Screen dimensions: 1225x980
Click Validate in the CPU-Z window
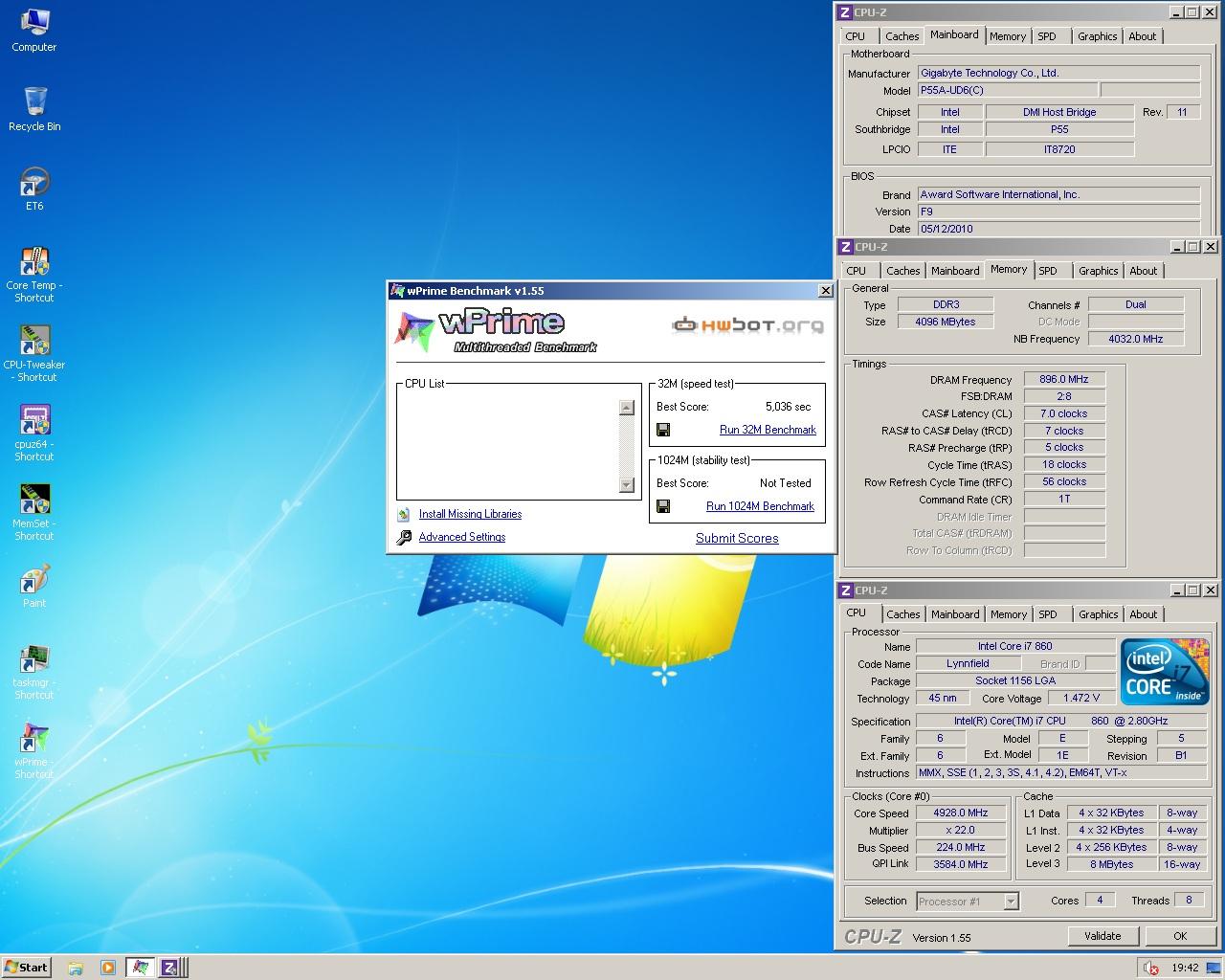click(x=1102, y=936)
